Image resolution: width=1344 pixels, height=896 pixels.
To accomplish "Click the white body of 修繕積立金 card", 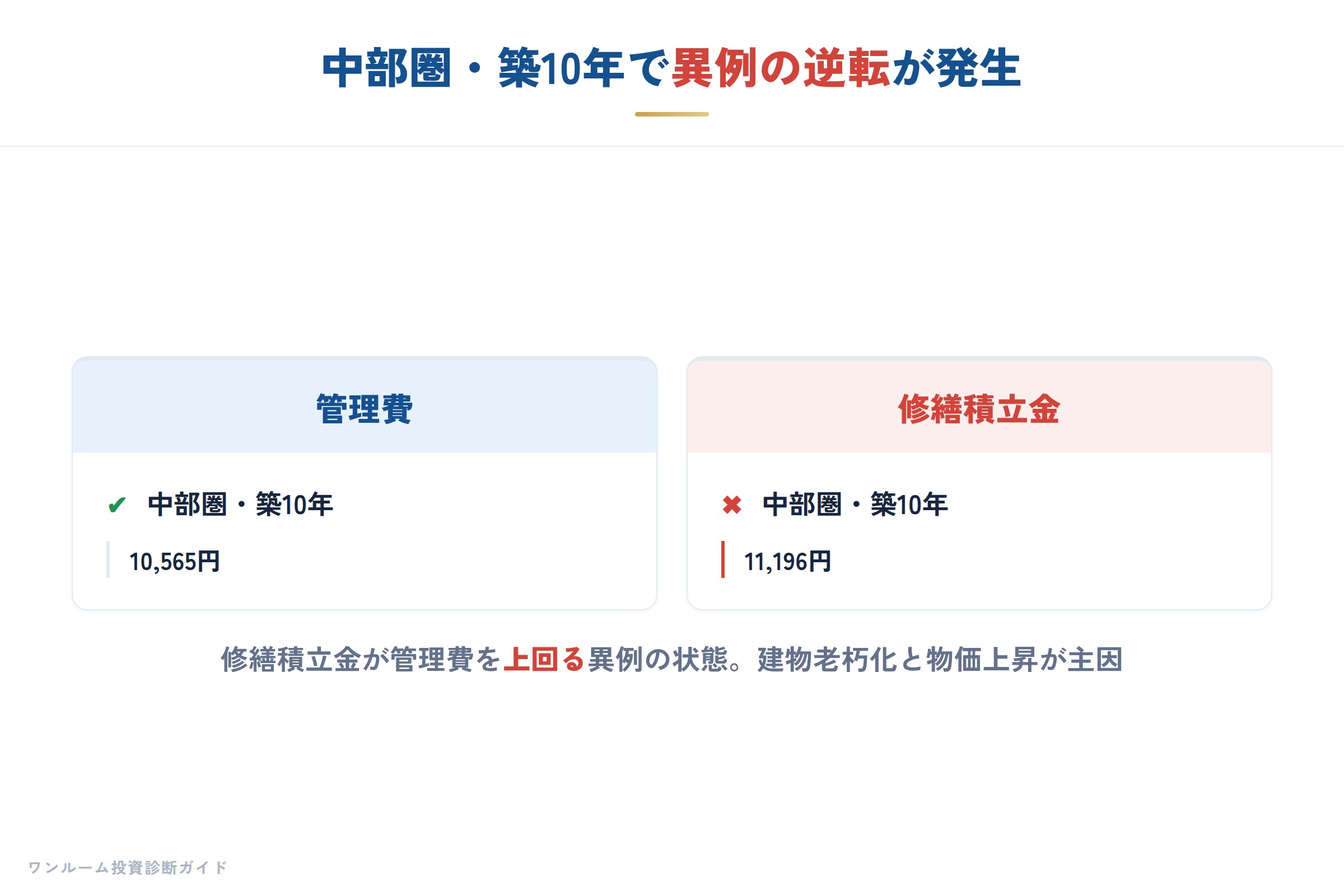I will (x=979, y=531).
